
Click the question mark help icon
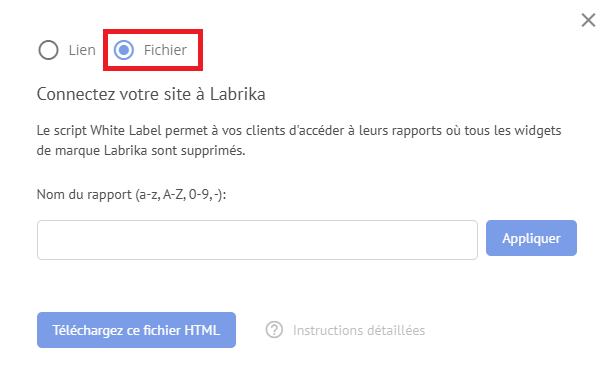pos(274,330)
